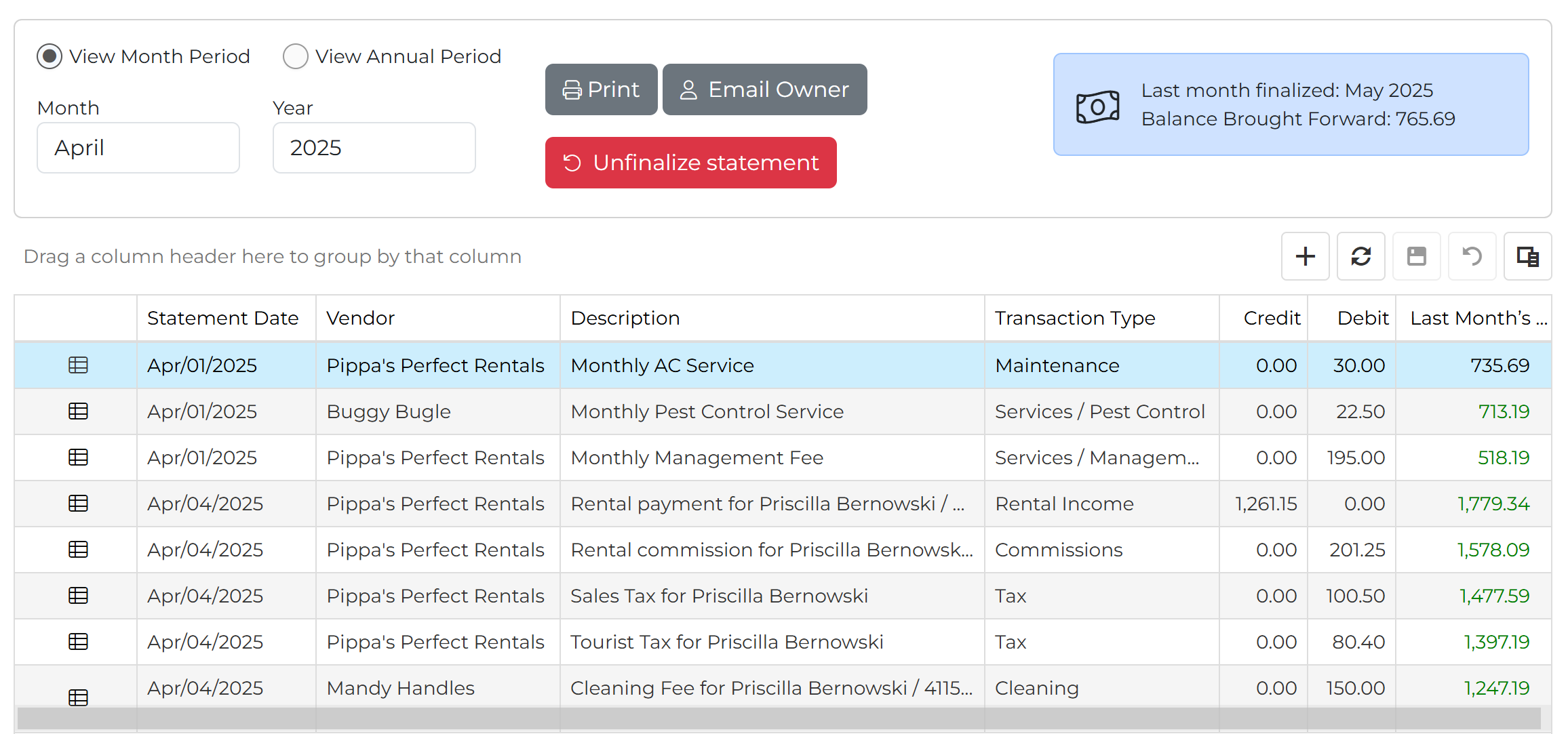This screenshot has height=734, width=1568.
Task: Click row icon for Tourist Tax entry
Action: coord(78,642)
